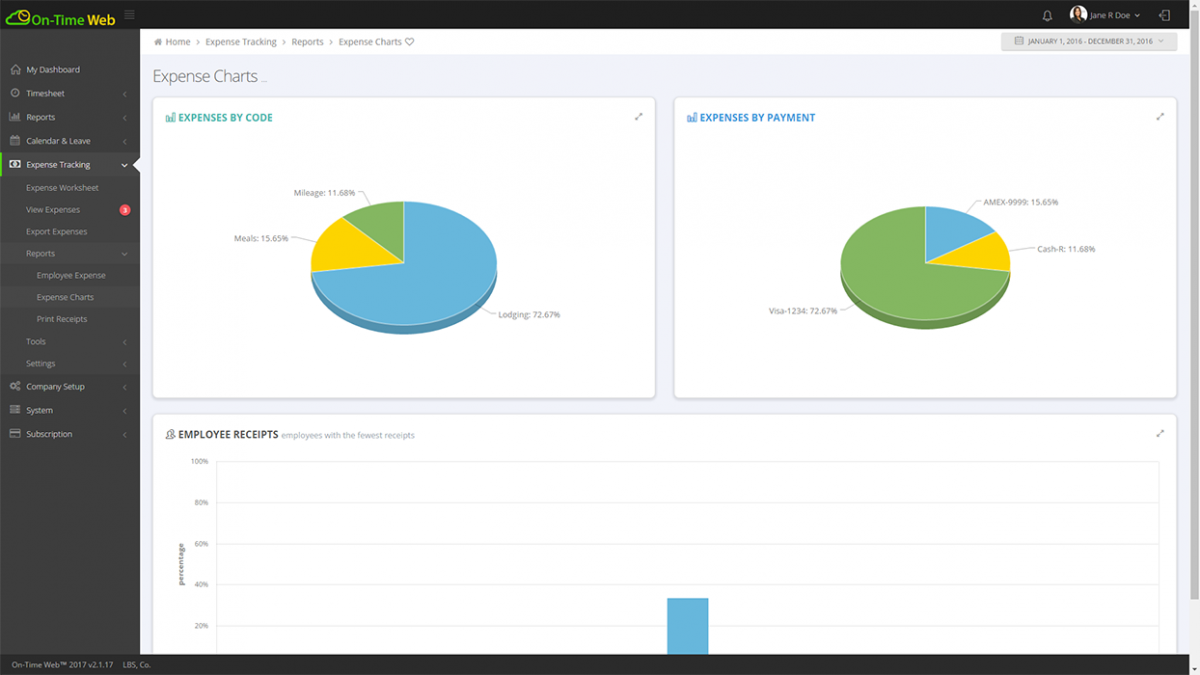
Task: Click the Home icon in the breadcrumb
Action: coord(159,42)
